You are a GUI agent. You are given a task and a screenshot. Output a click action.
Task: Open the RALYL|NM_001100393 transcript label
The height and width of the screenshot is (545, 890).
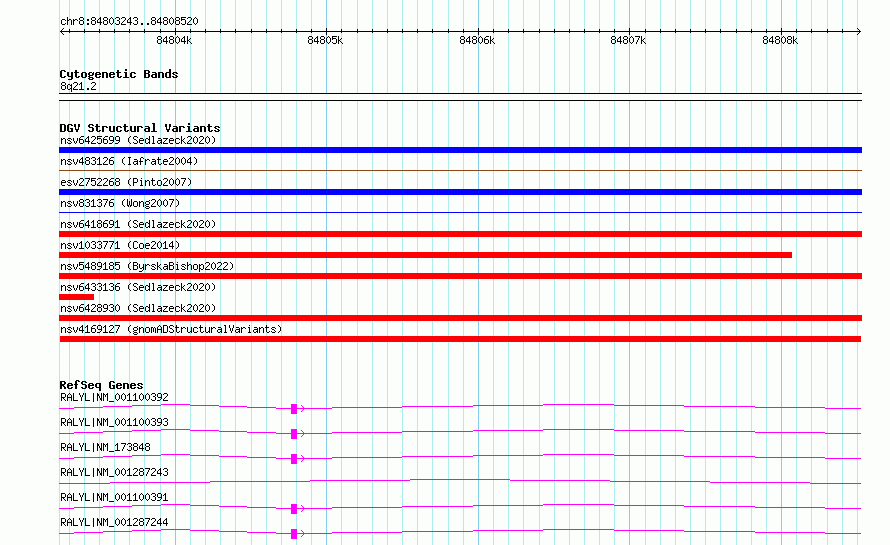114,422
